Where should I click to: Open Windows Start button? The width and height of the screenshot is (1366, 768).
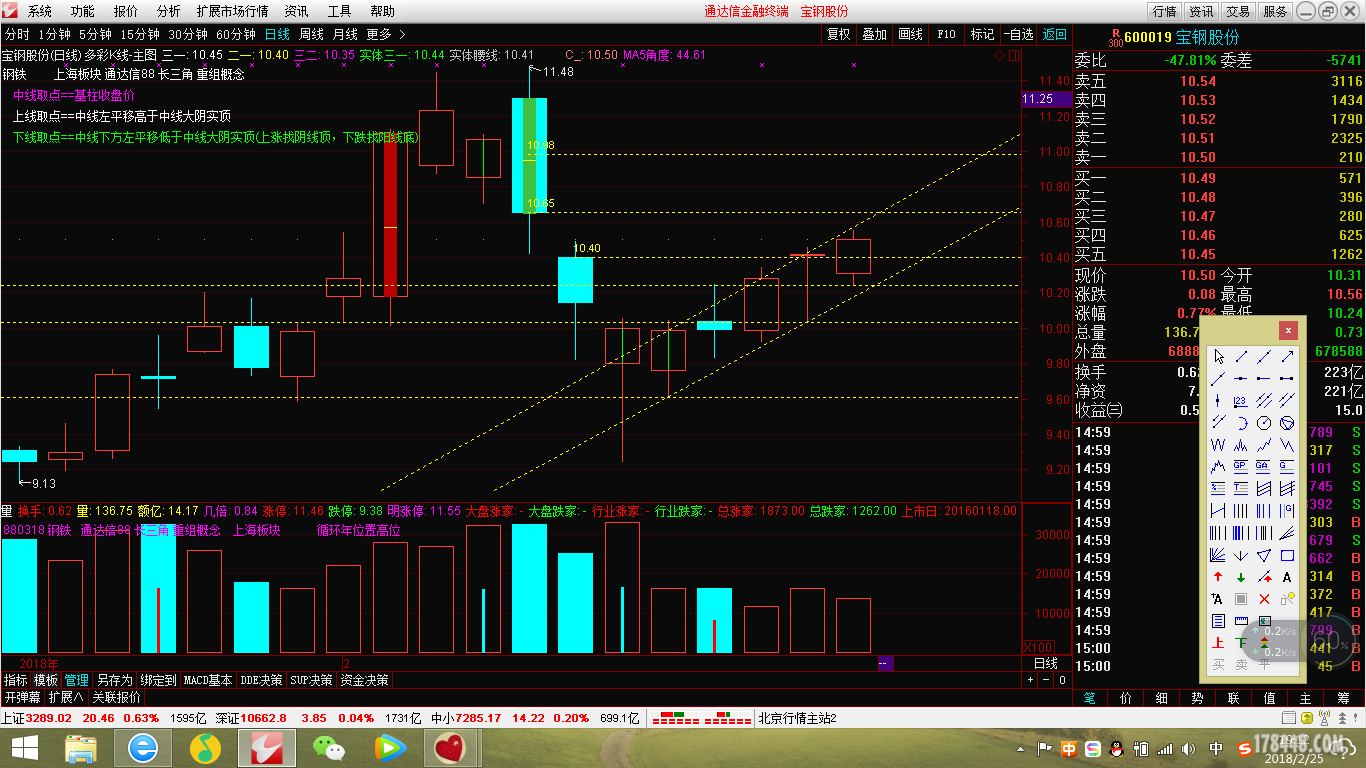pyautogui.click(x=24, y=748)
